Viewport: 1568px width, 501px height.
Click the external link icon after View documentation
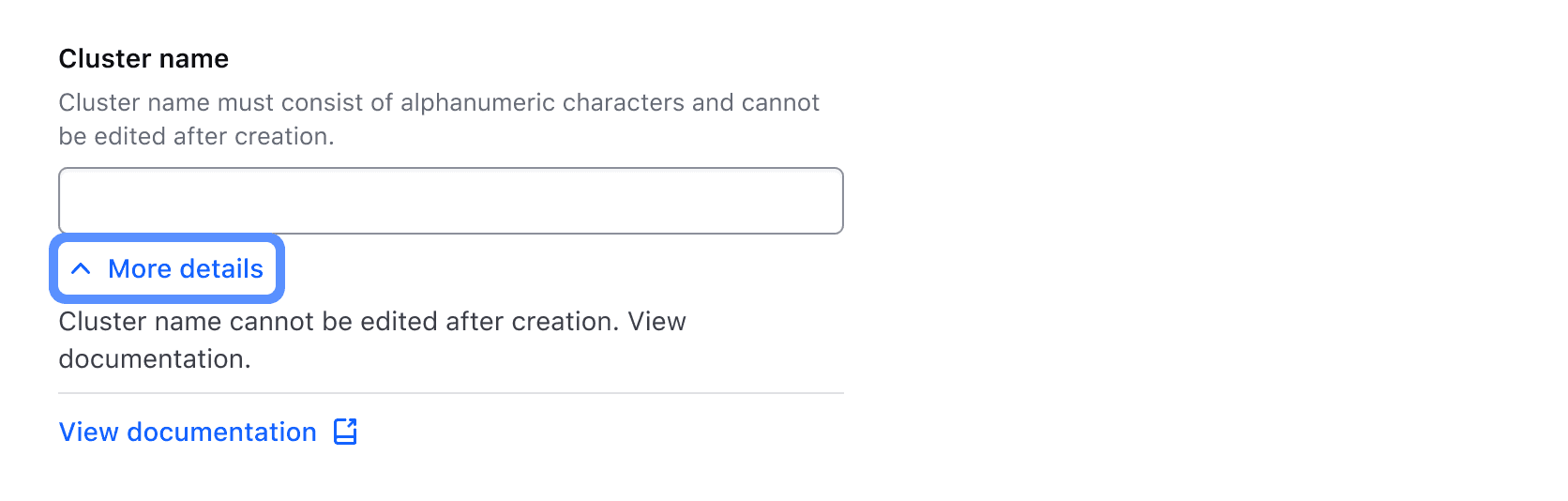[x=346, y=432]
